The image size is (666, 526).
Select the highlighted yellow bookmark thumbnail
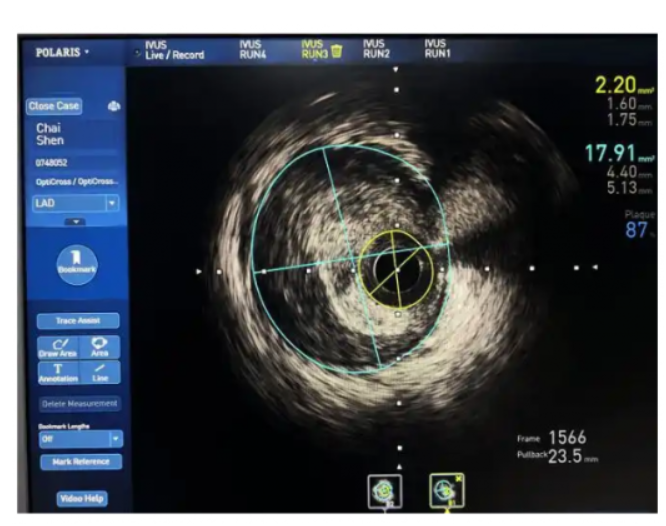pyautogui.click(x=447, y=491)
